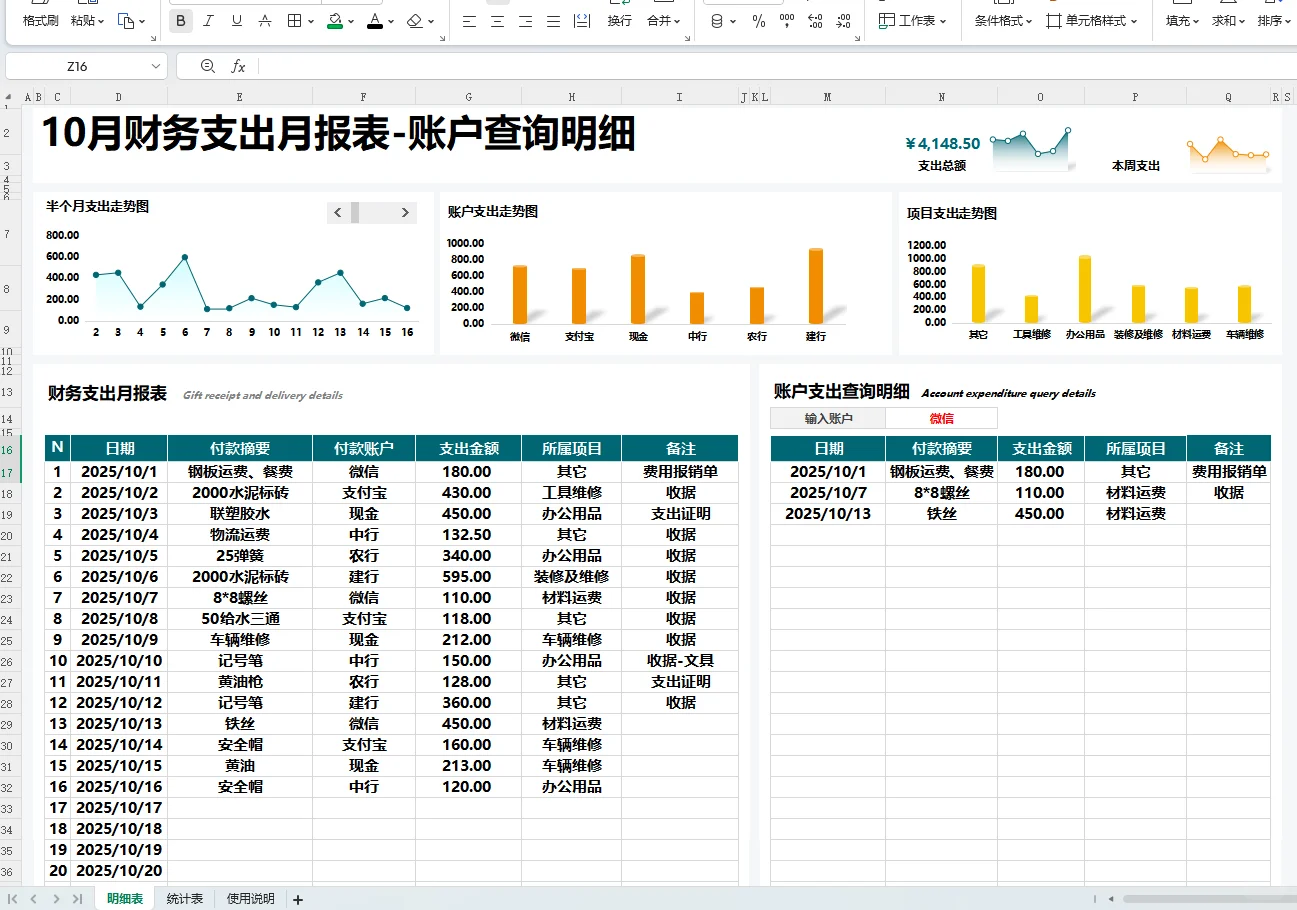This screenshot has width=1297, height=910.
Task: Toggle italic formatting
Action: pos(208,20)
